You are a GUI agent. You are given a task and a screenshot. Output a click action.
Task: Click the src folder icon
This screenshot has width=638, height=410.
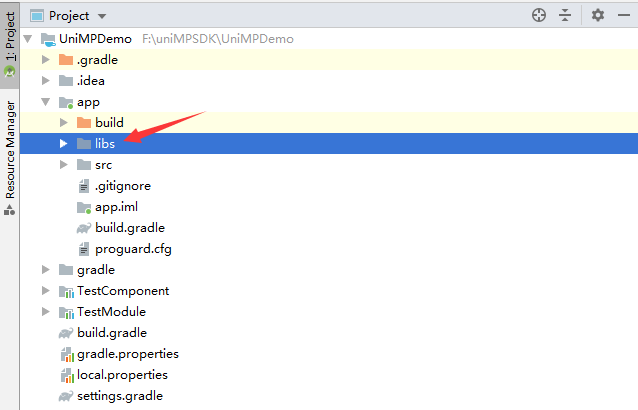[84, 165]
